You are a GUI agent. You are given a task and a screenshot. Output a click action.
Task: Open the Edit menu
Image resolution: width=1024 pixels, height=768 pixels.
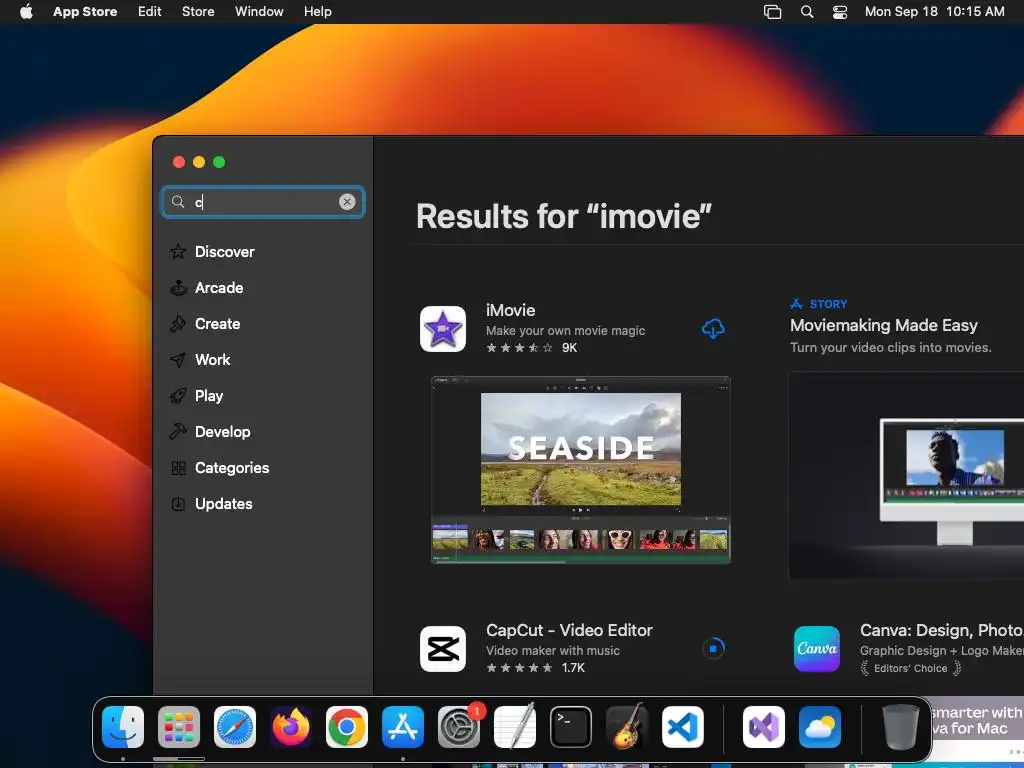150,12
